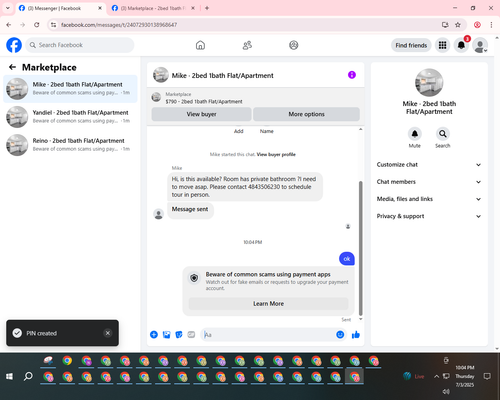Mute the conversation bell icon
The image size is (500, 400).
(x=415, y=134)
